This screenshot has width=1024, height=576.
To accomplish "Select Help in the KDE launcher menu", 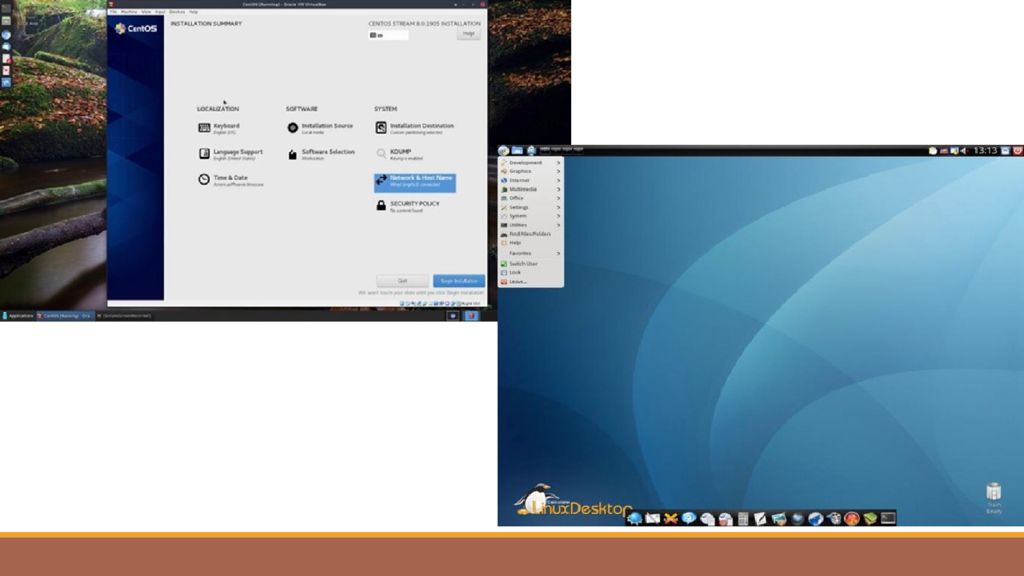I will point(530,243).
